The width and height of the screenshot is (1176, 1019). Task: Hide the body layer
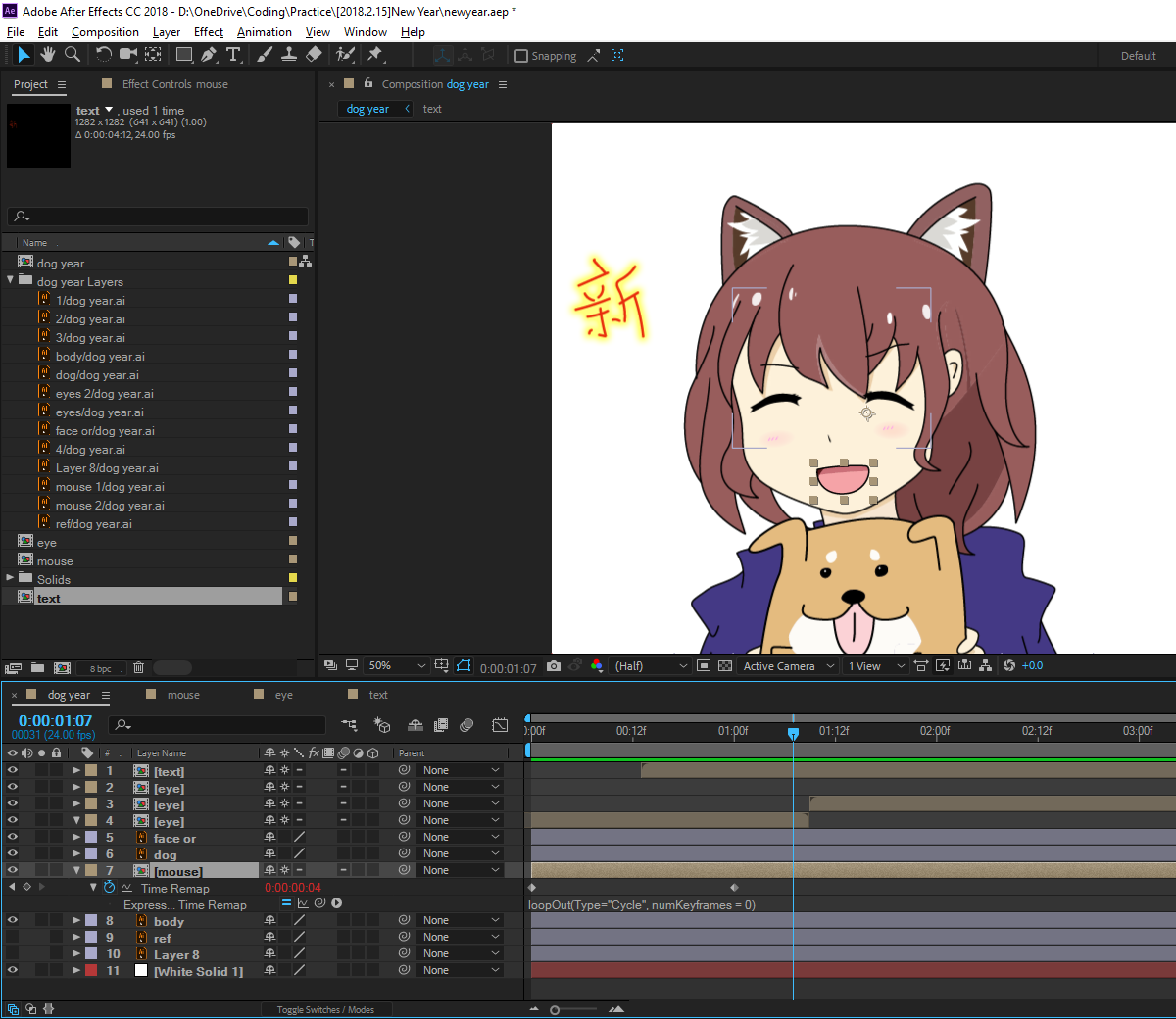[13, 920]
